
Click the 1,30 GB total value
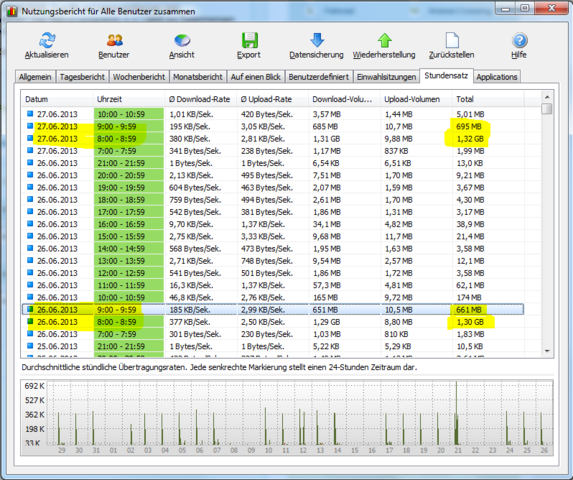coord(470,322)
